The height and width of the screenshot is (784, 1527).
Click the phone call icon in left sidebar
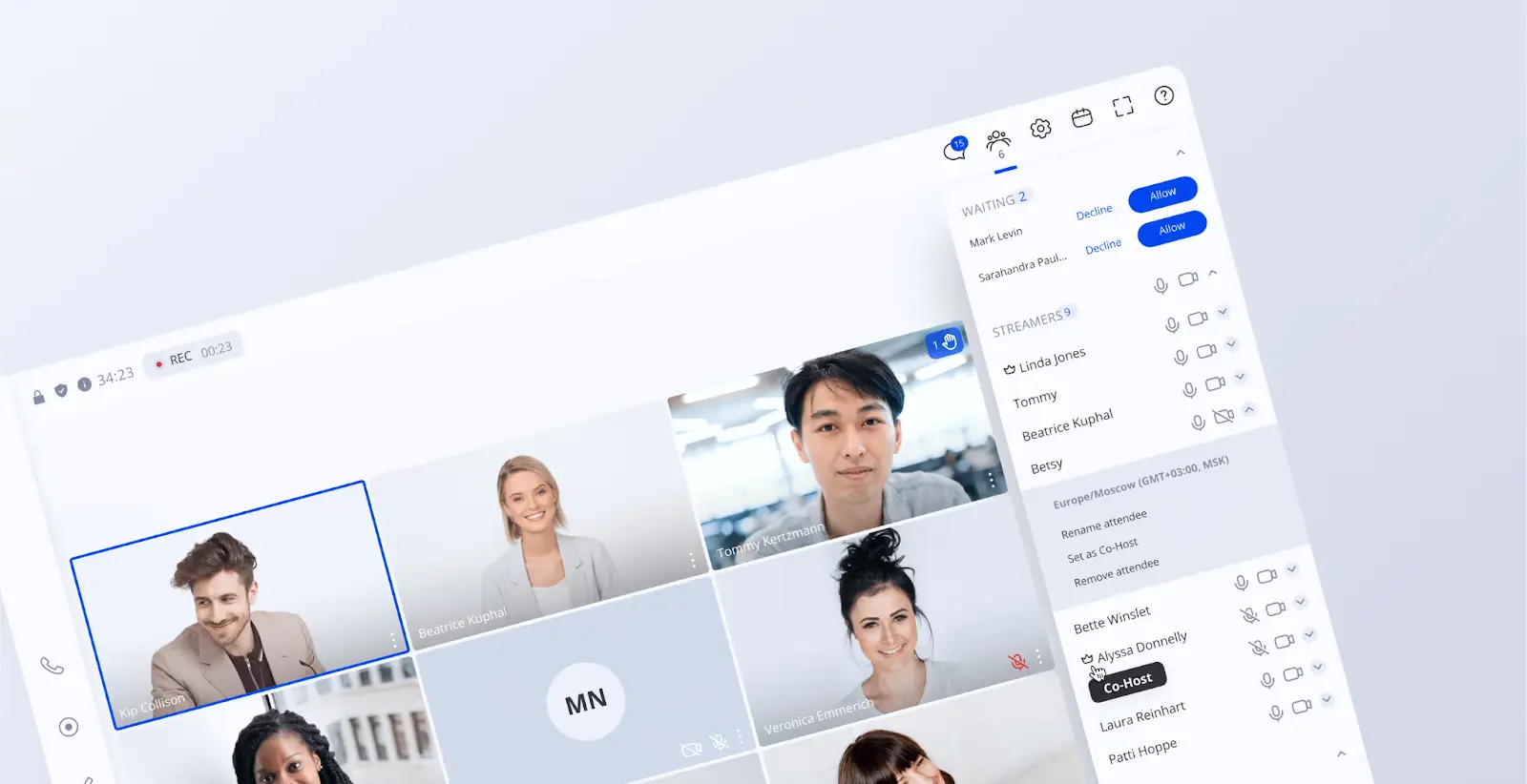click(x=52, y=665)
